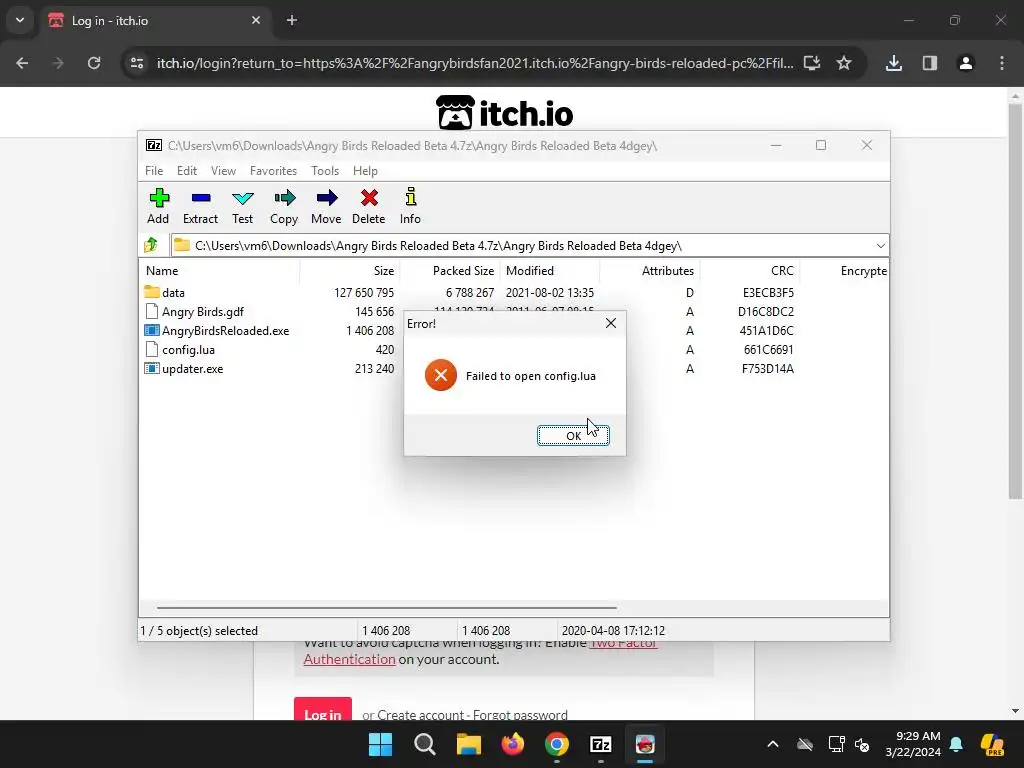Click the muted volume tray icon
Screen dimensions: 1024x768
pyautogui.click(x=863, y=744)
